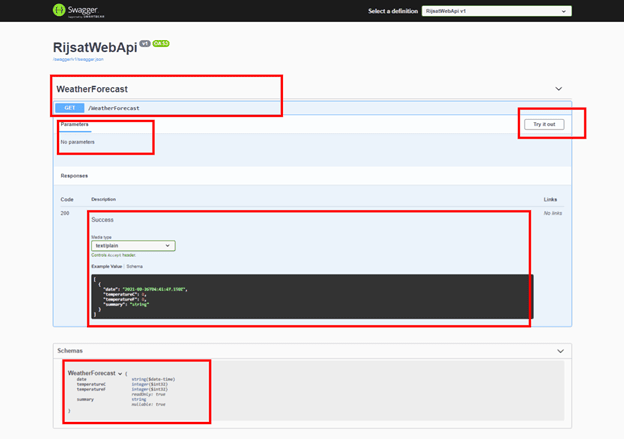Collapse the Schemas section with chevron

[559, 351]
